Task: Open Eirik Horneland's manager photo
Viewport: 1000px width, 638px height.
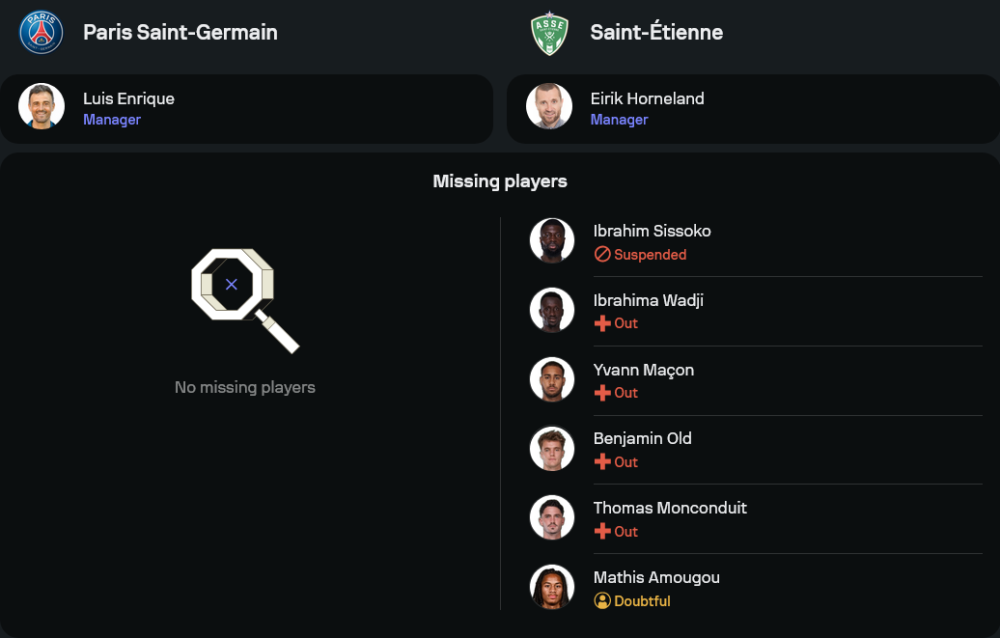Action: click(549, 107)
